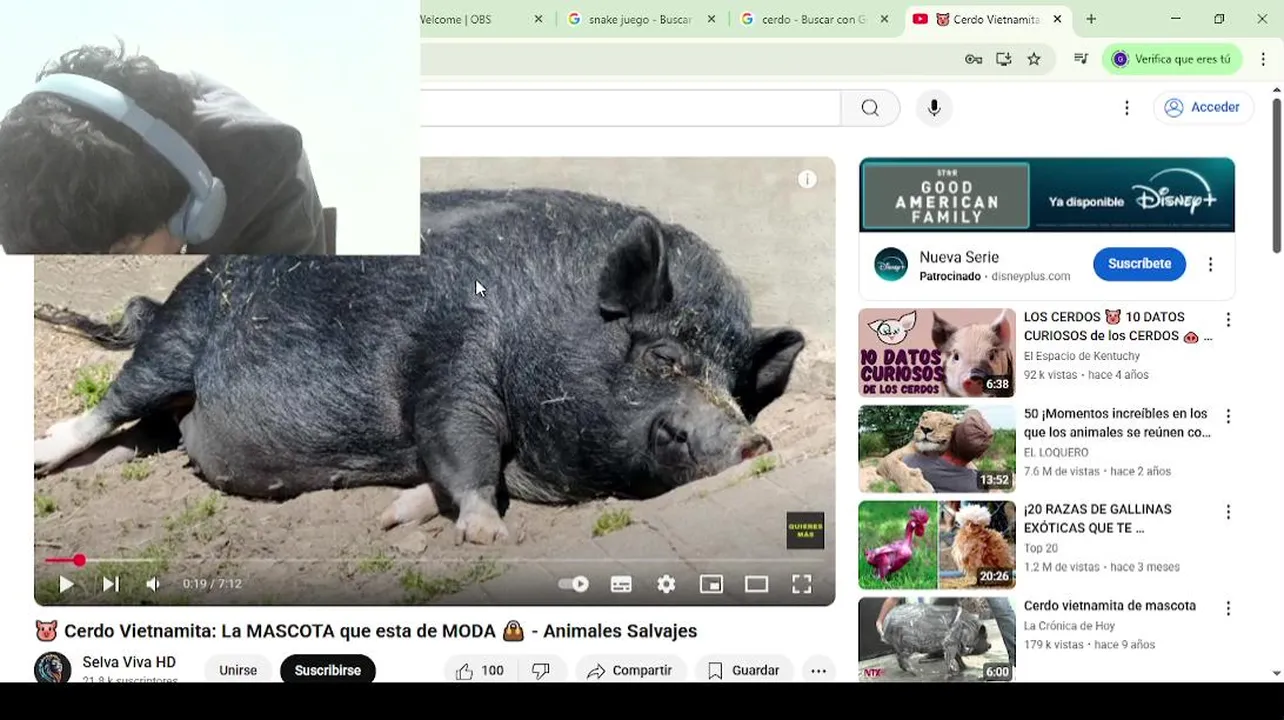Open a new browser tab
The height and width of the screenshot is (720, 1284).
click(x=1091, y=19)
